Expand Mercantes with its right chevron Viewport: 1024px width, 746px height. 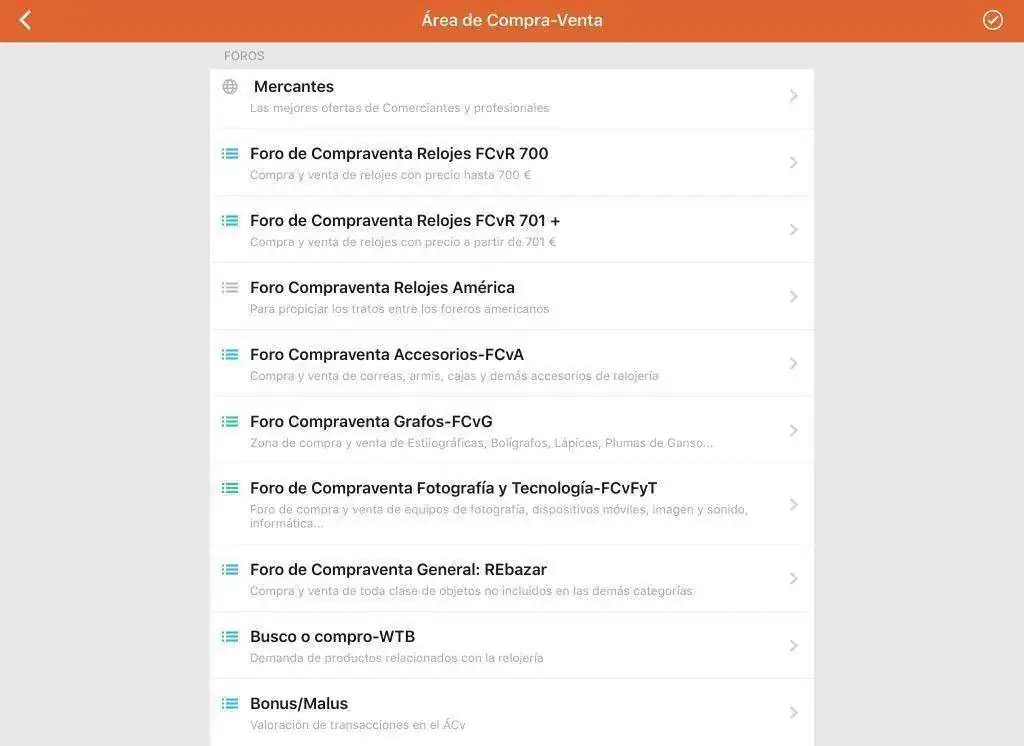(x=793, y=96)
